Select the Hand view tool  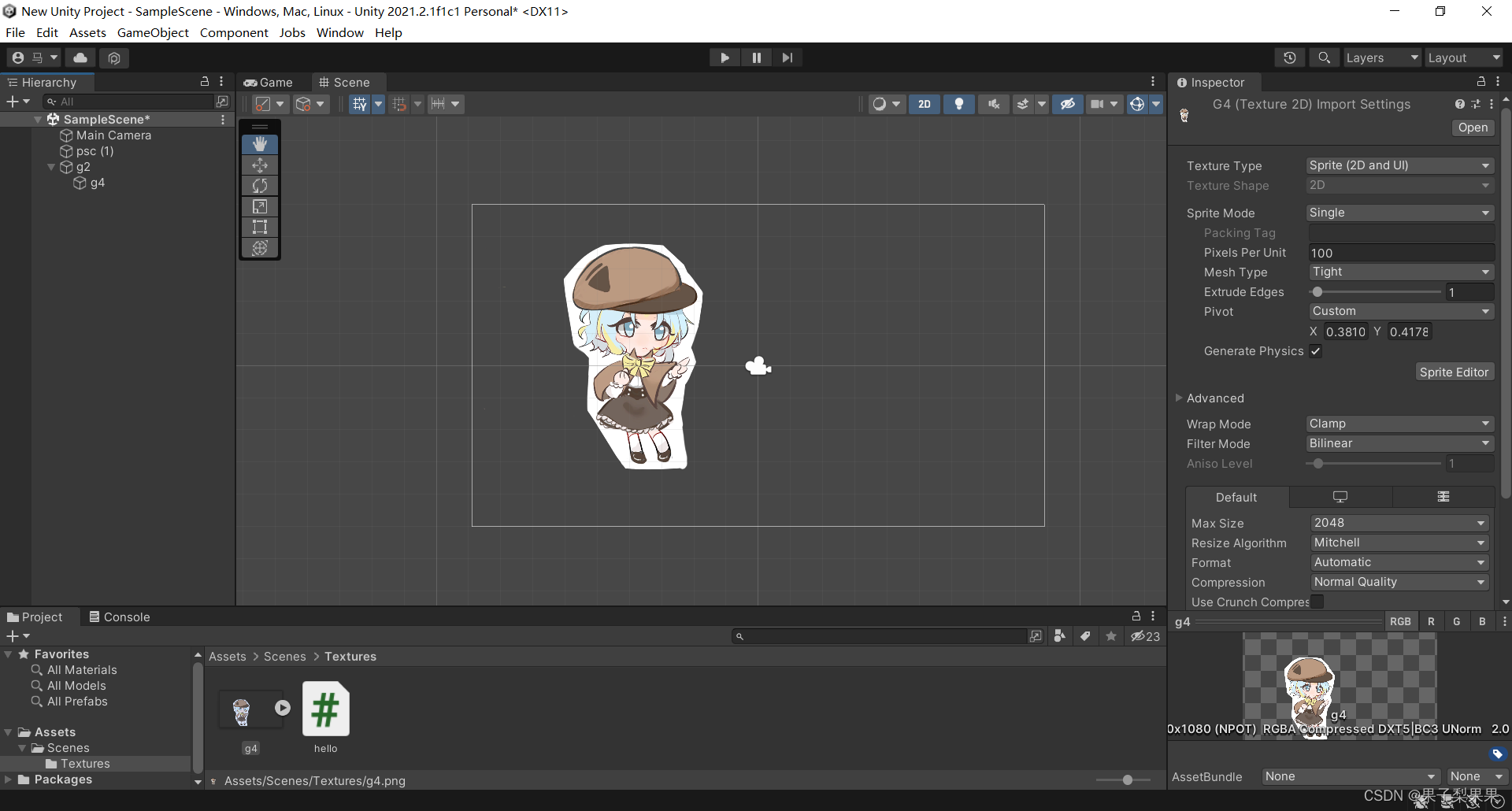(x=260, y=144)
